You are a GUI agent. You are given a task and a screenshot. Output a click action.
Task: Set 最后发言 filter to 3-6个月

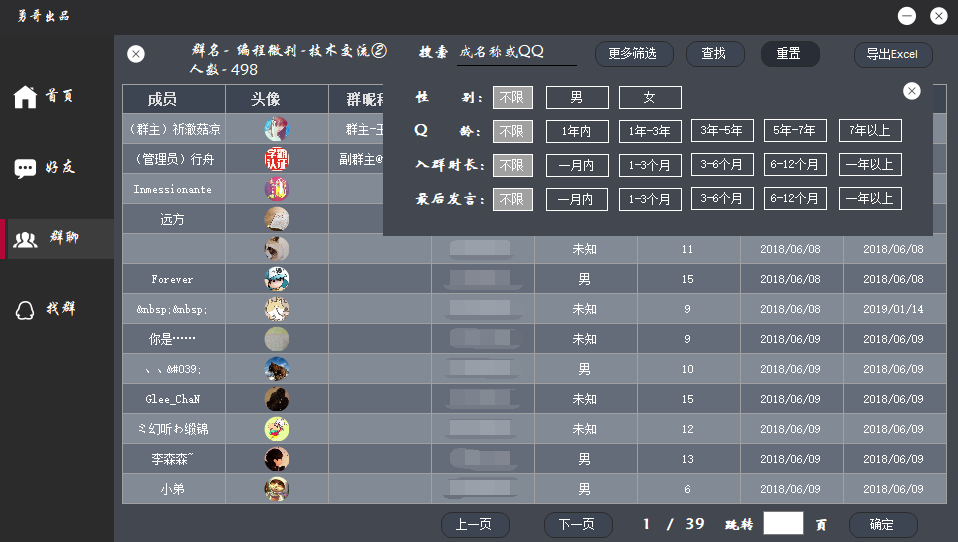(722, 199)
